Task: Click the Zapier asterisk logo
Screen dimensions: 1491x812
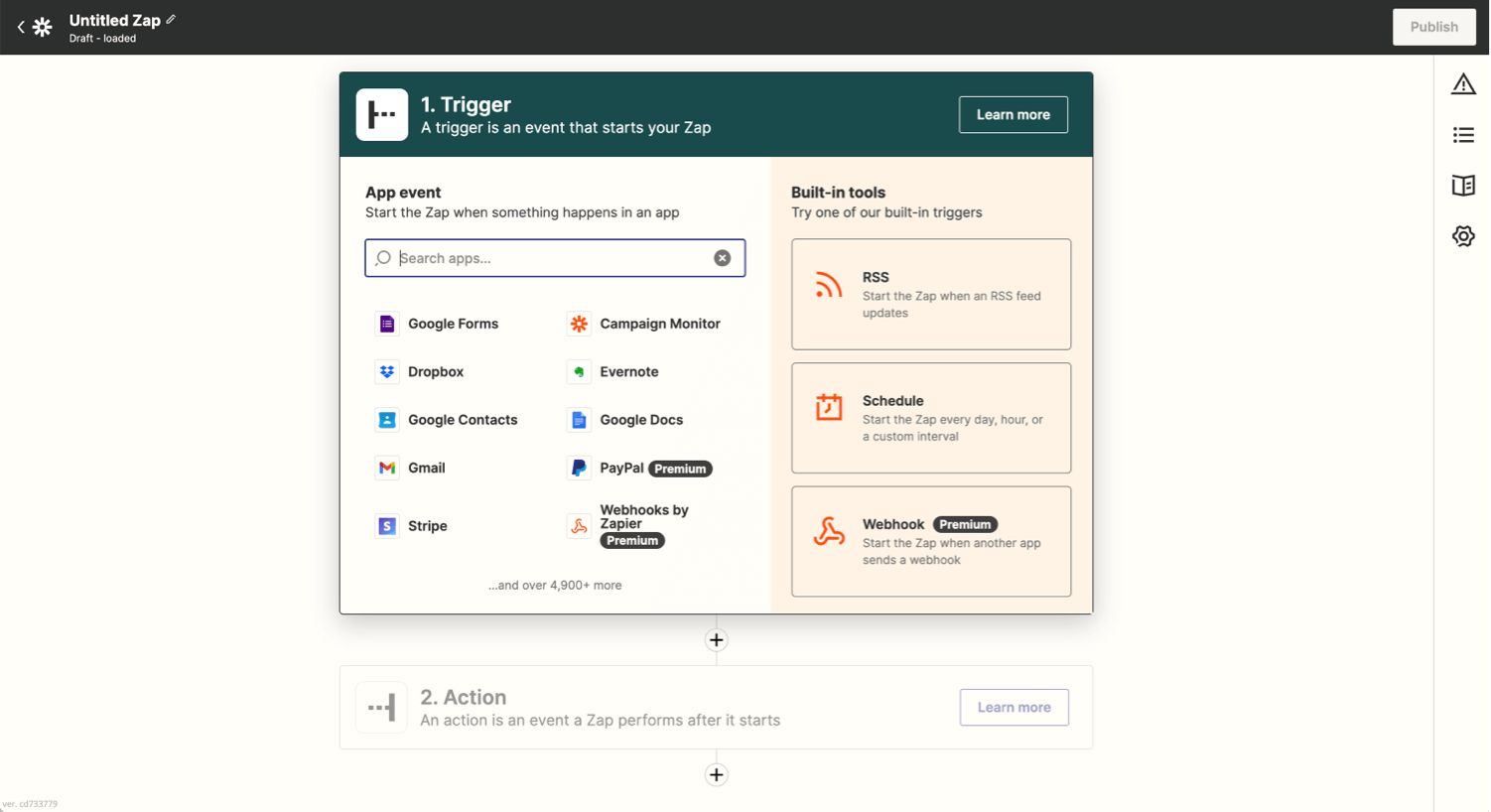Action: pos(42,27)
